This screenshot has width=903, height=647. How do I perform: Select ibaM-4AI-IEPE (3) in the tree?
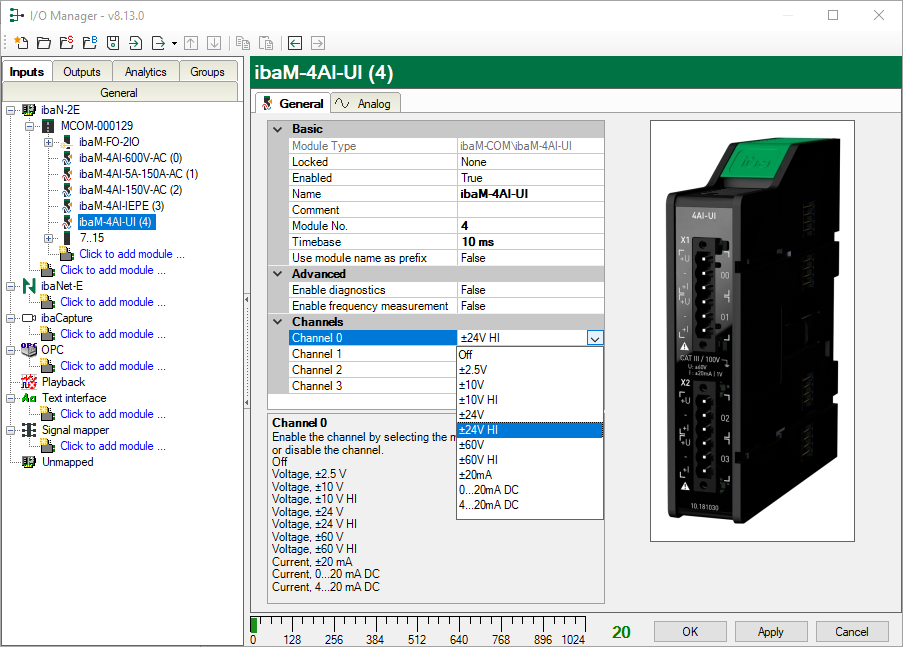coord(120,206)
